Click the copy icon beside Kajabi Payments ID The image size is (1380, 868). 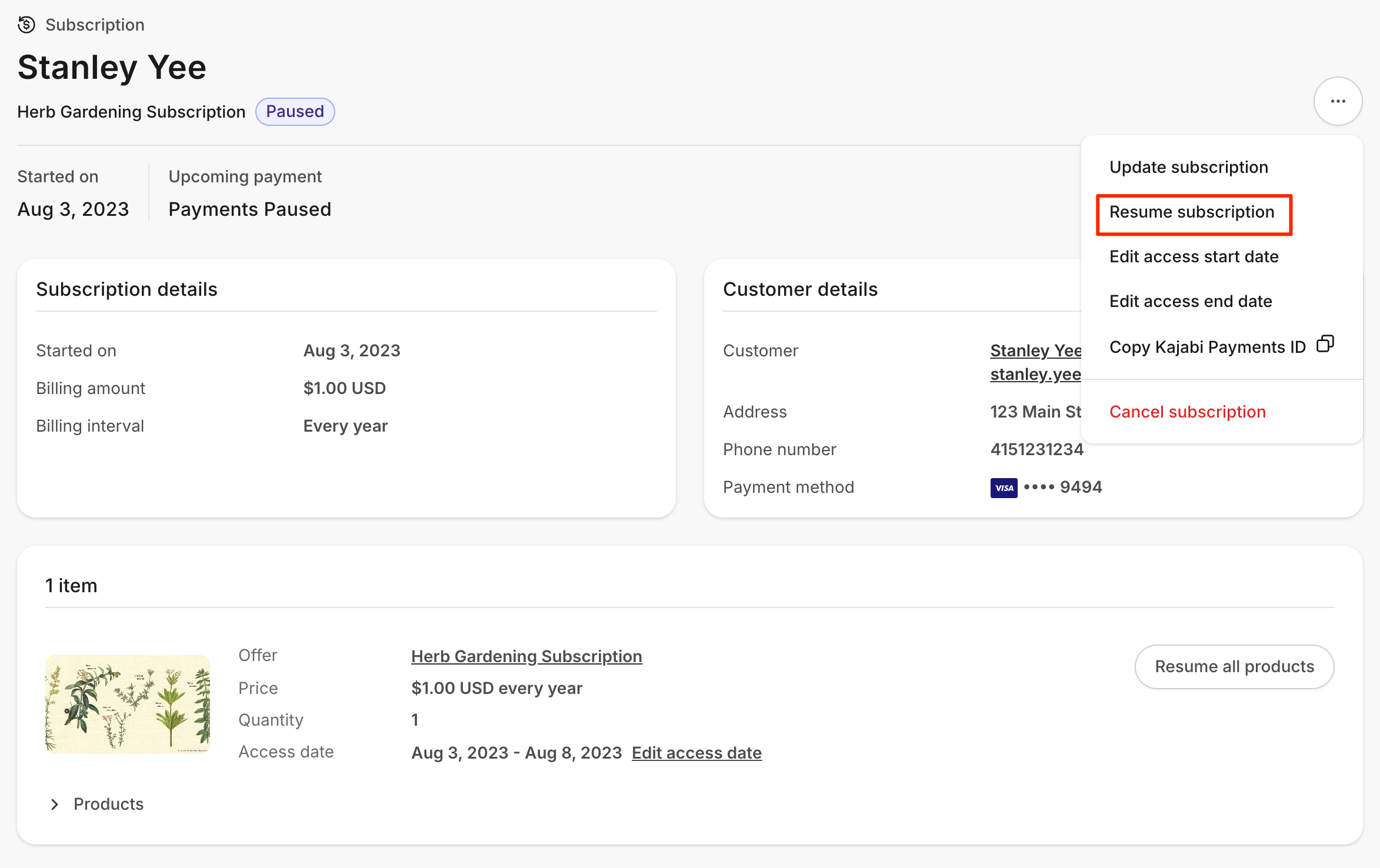1325,344
